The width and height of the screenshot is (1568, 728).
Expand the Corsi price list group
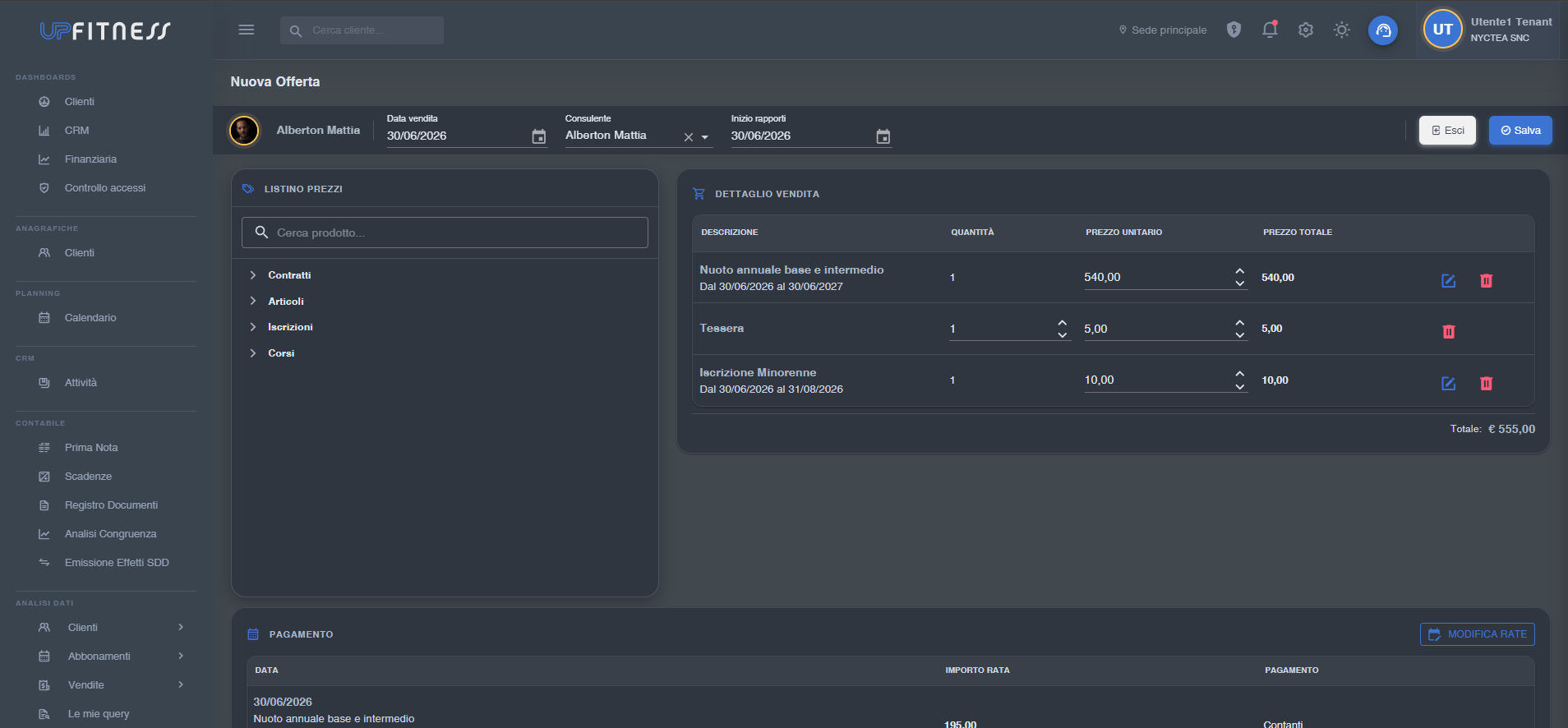click(x=253, y=353)
